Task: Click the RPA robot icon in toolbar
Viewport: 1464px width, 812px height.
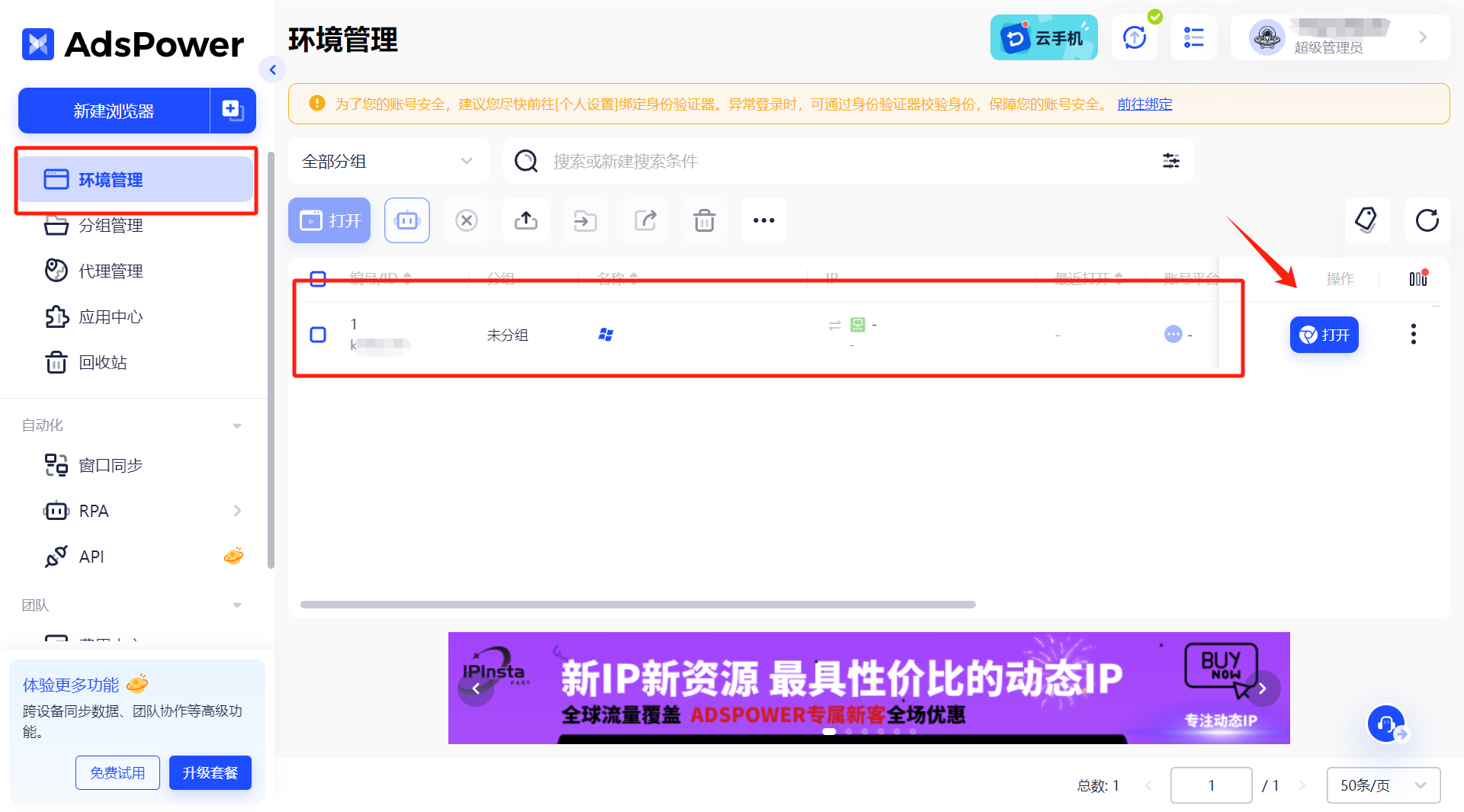Action: click(407, 221)
